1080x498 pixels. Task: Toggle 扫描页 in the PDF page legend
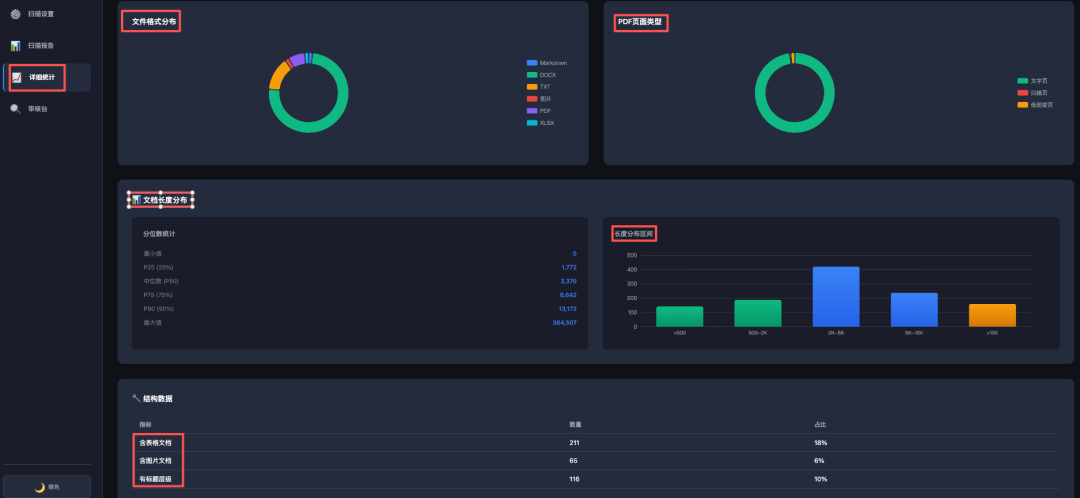coord(1032,92)
